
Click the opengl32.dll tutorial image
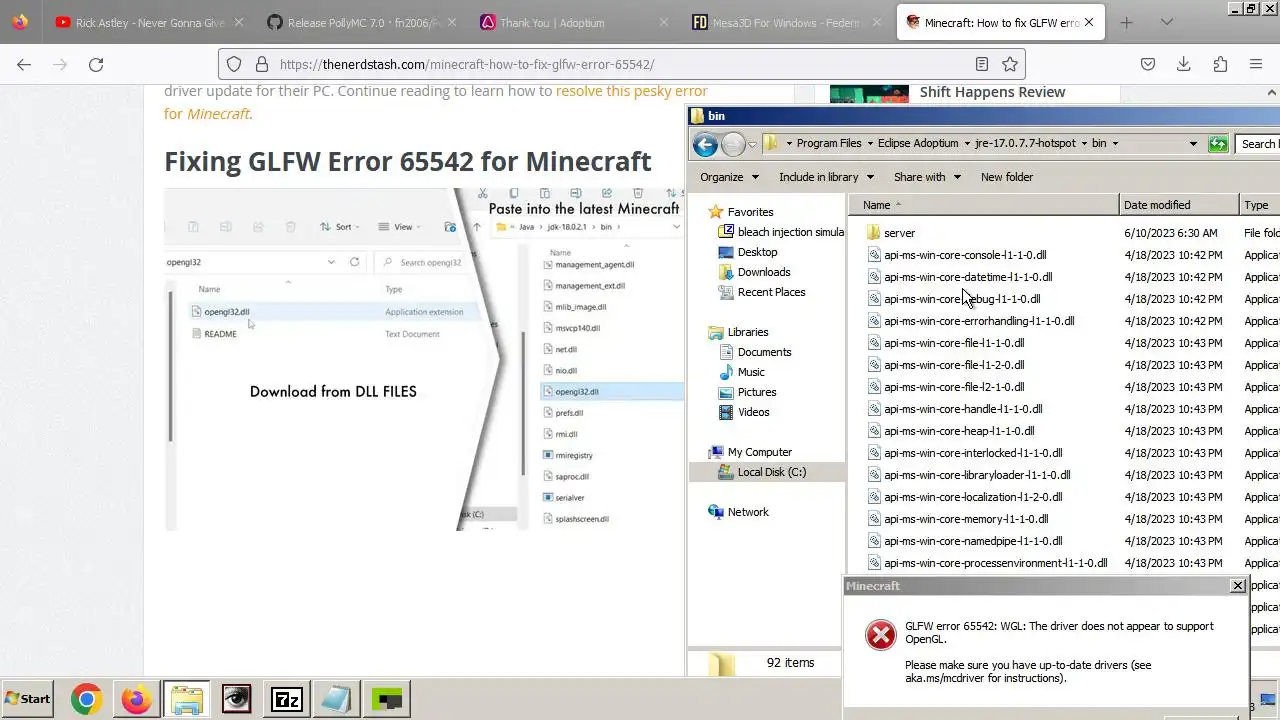click(424, 359)
